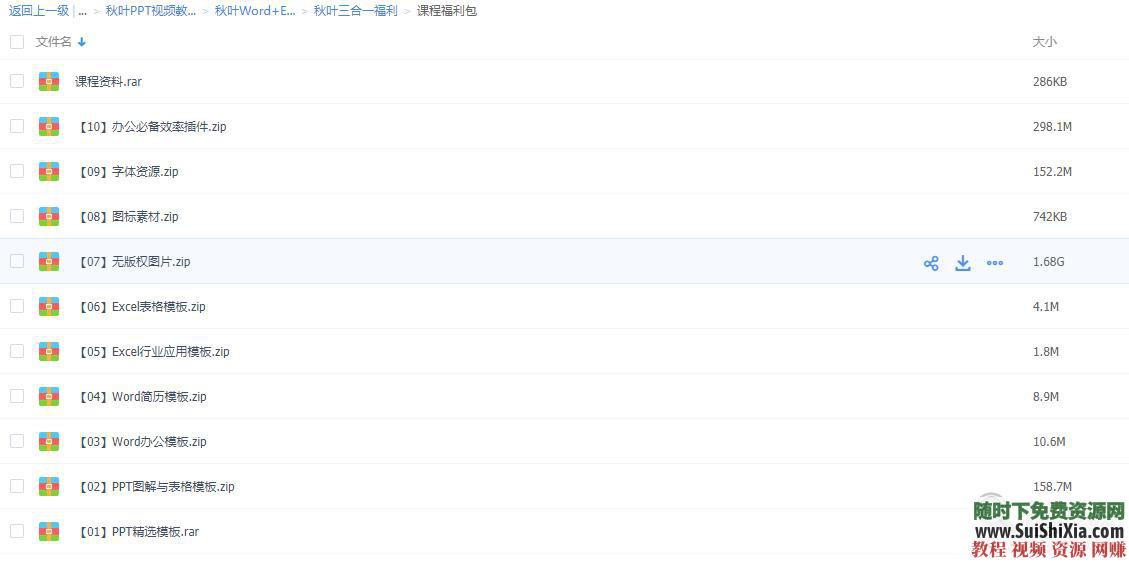
Task: Check the box for 图标素材.zip
Action: 17,216
